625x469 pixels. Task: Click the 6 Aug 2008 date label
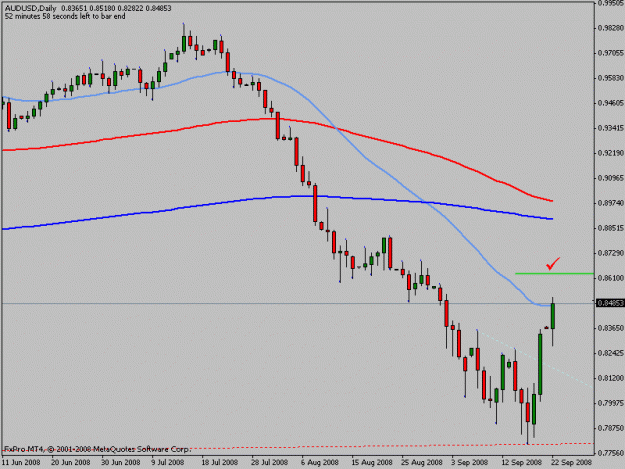pos(320,463)
